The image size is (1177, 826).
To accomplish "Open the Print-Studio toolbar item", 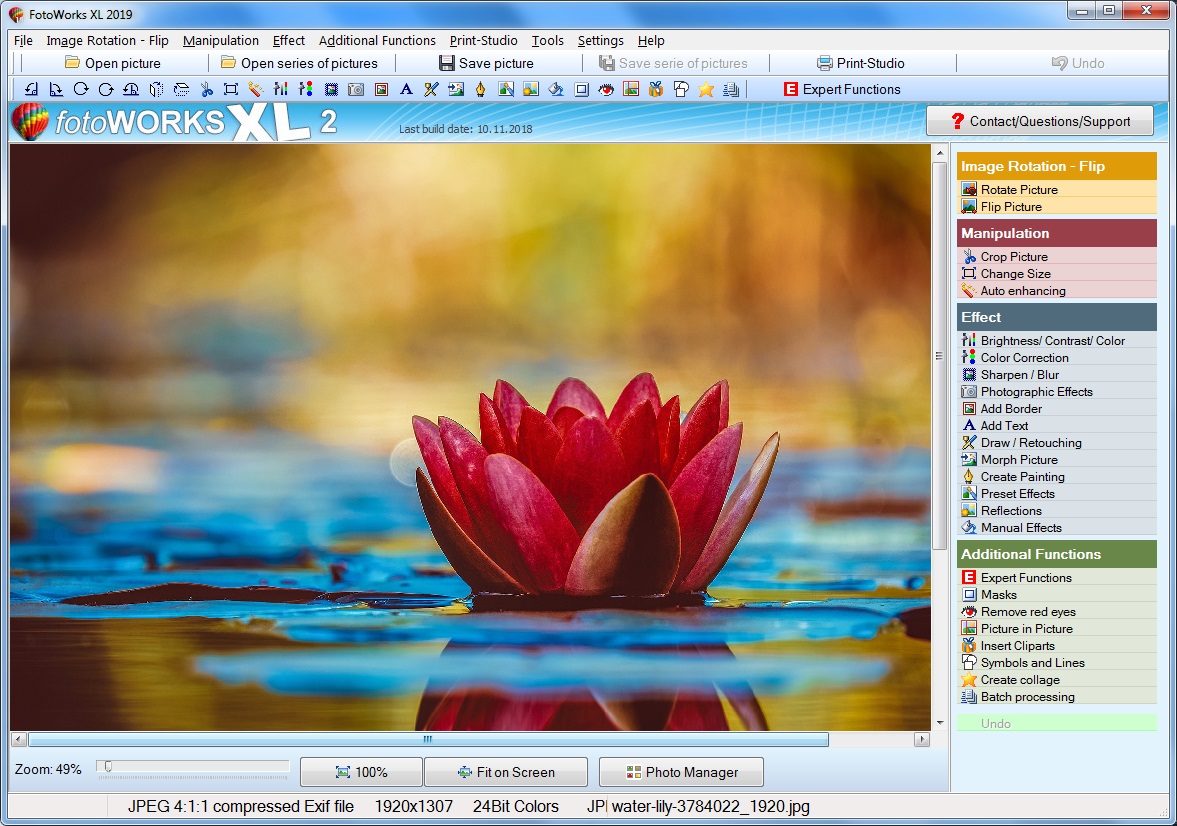I will 861,62.
